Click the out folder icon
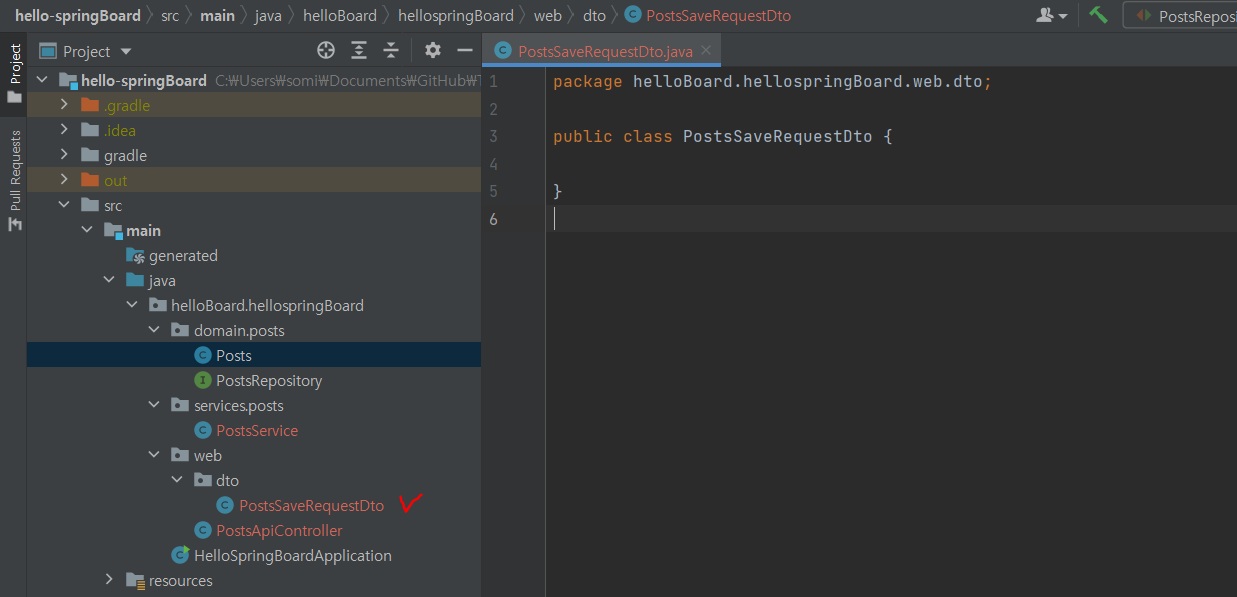The image size is (1237, 597). click(90, 180)
